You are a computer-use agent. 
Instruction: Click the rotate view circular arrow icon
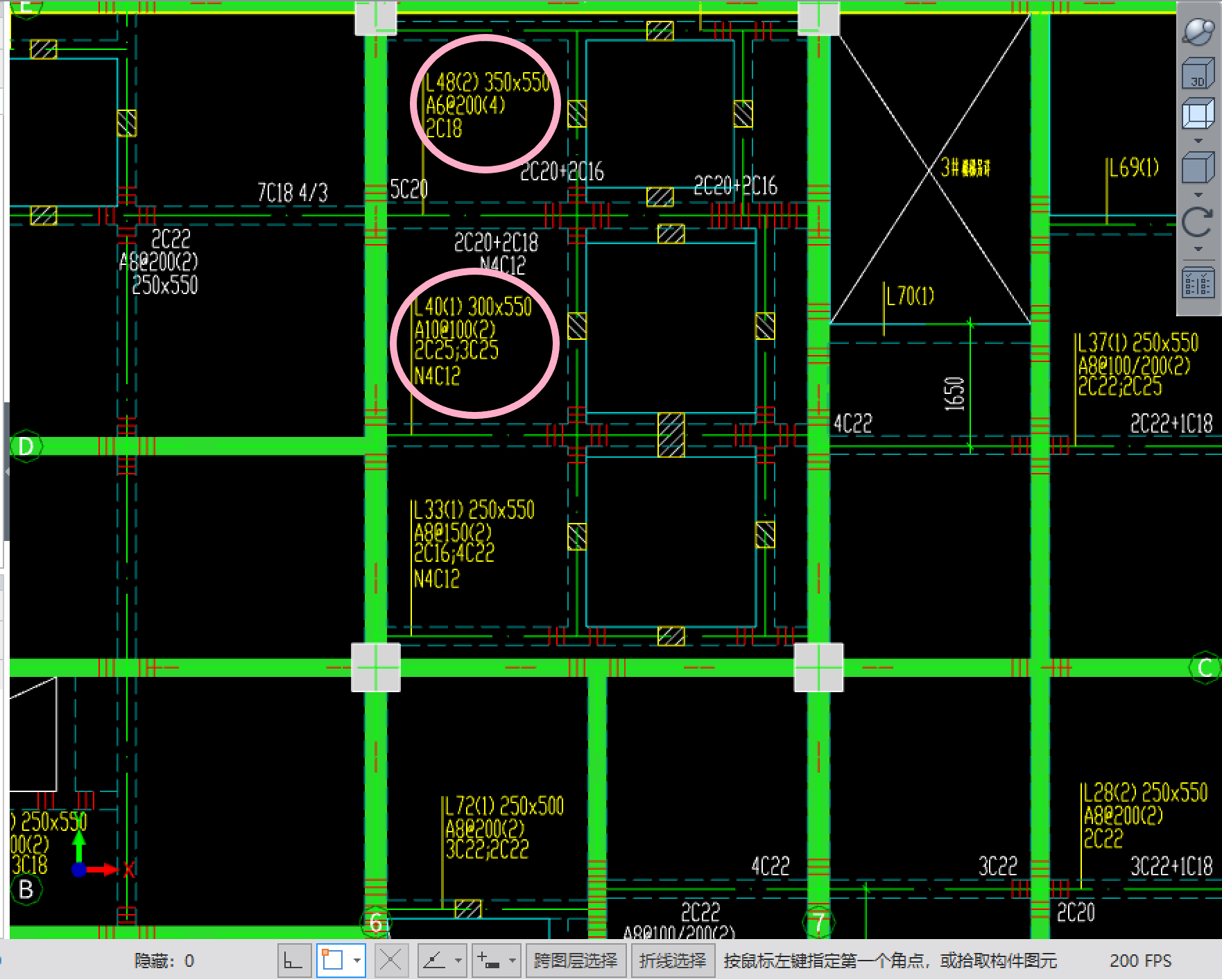coord(1198,223)
